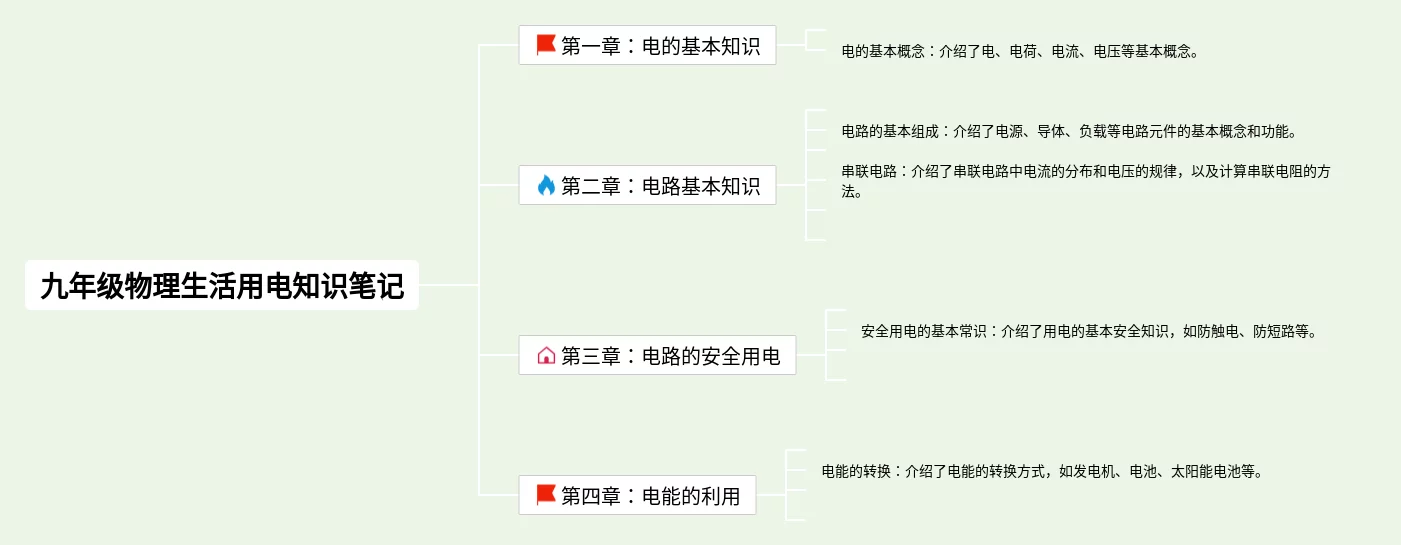Click the empty bottom branch under 第四章
1401x545 pixels.
pyautogui.click(x=796, y=520)
